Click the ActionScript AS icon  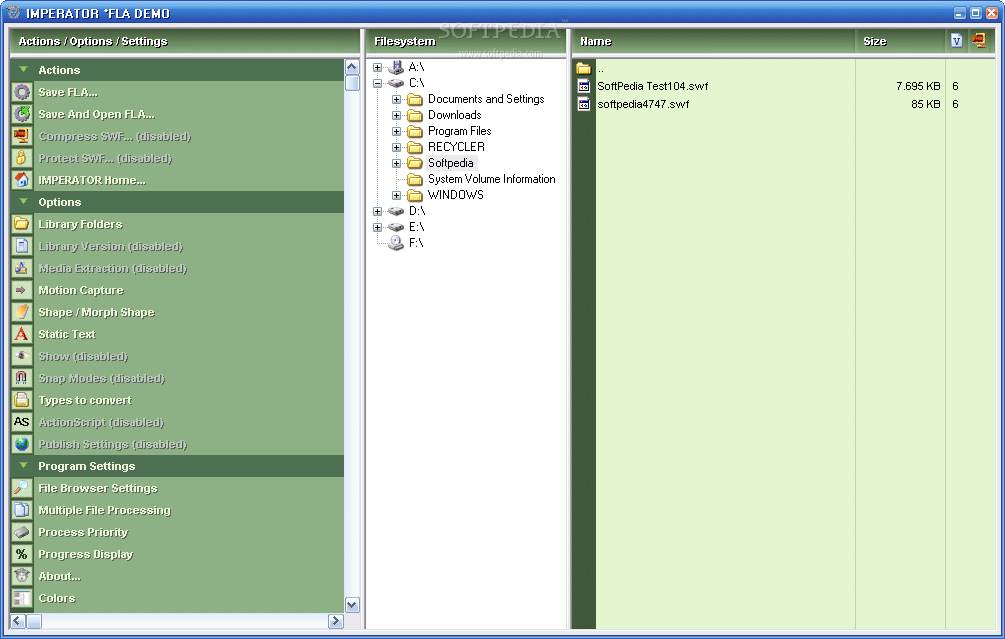[x=22, y=422]
